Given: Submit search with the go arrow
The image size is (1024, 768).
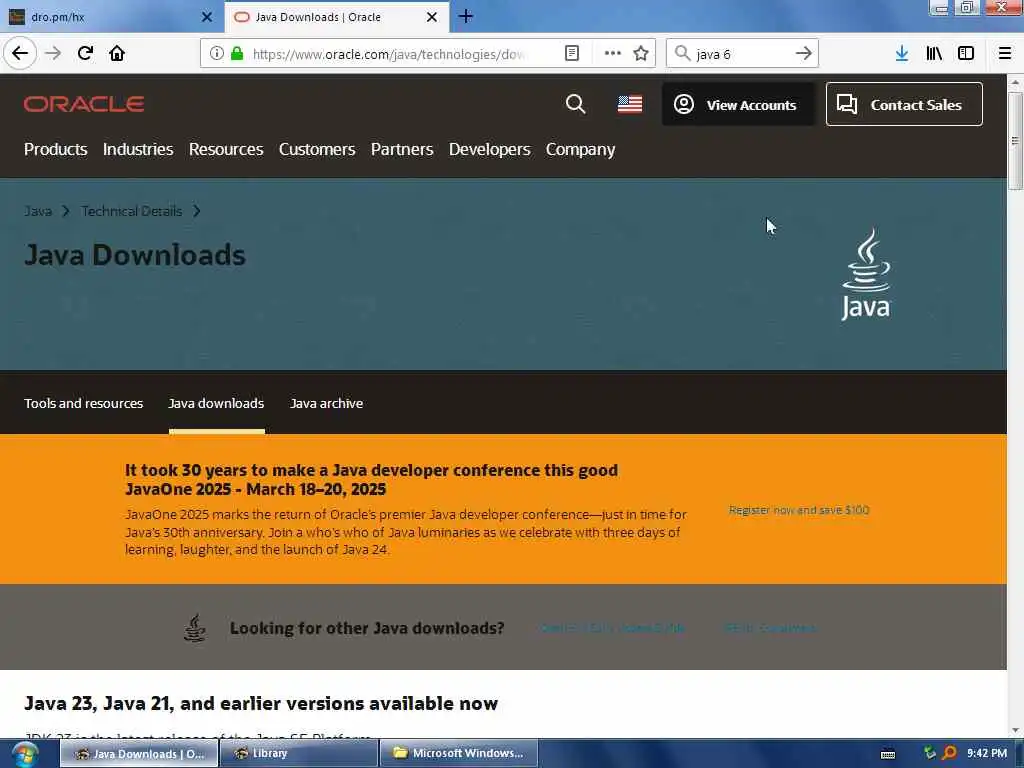Looking at the screenshot, I should coord(804,54).
